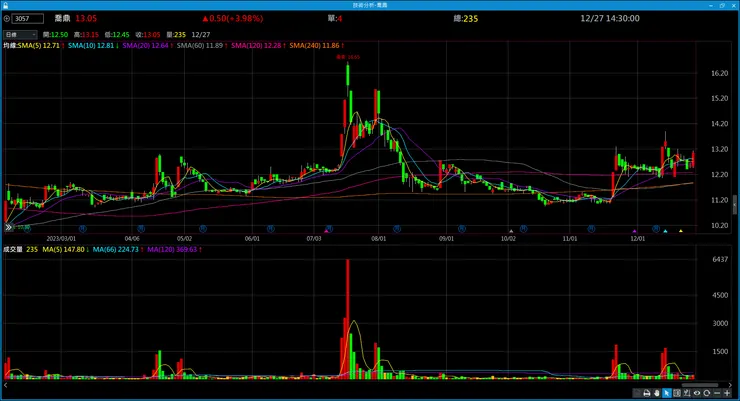Open the chart axis drawing tool
Screen dimensions: 740x401
tap(687, 393)
